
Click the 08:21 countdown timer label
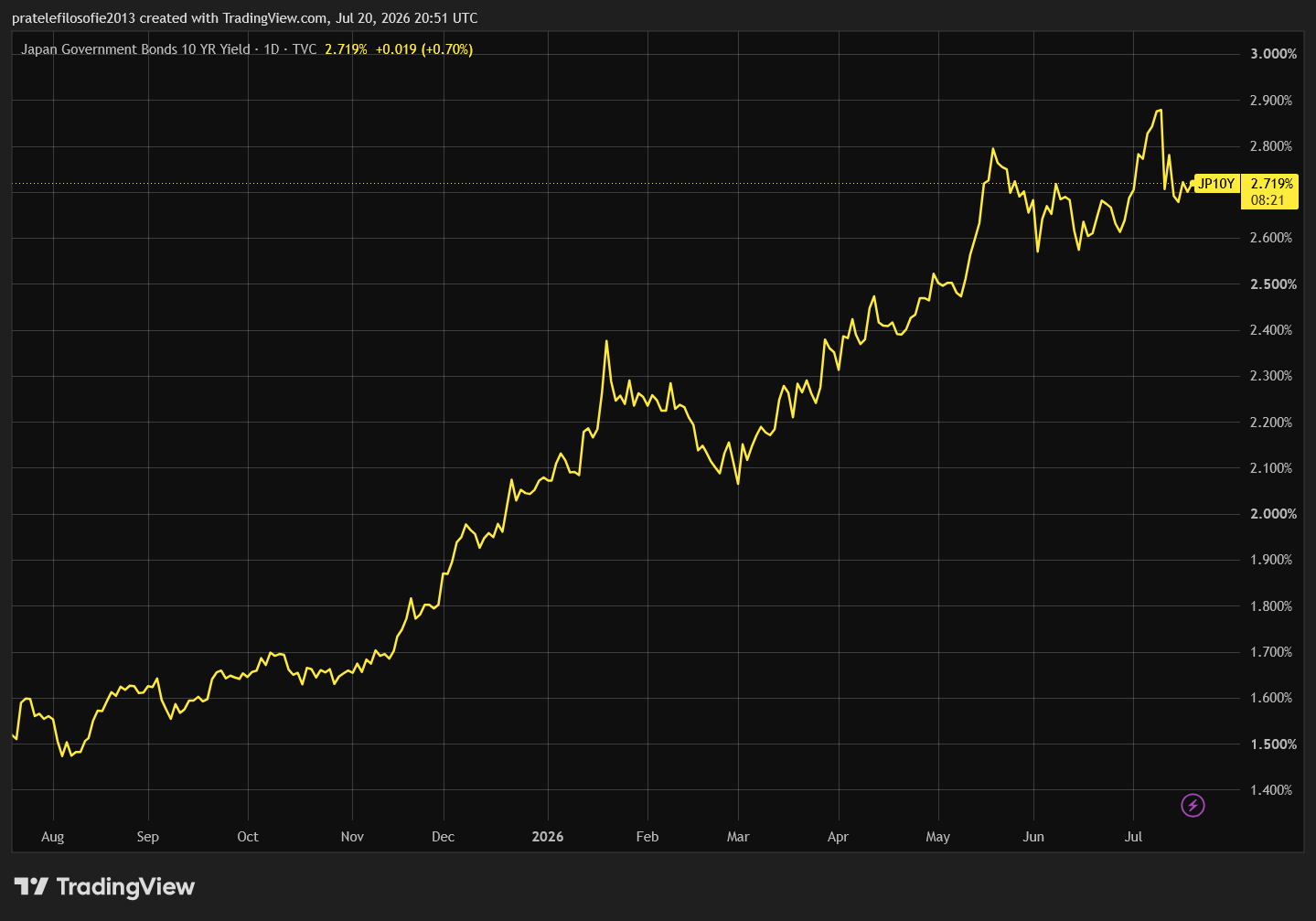click(1268, 200)
